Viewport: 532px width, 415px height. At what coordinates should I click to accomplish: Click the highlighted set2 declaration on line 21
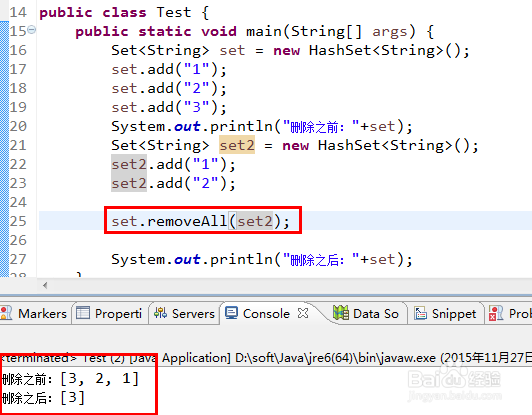(237, 145)
